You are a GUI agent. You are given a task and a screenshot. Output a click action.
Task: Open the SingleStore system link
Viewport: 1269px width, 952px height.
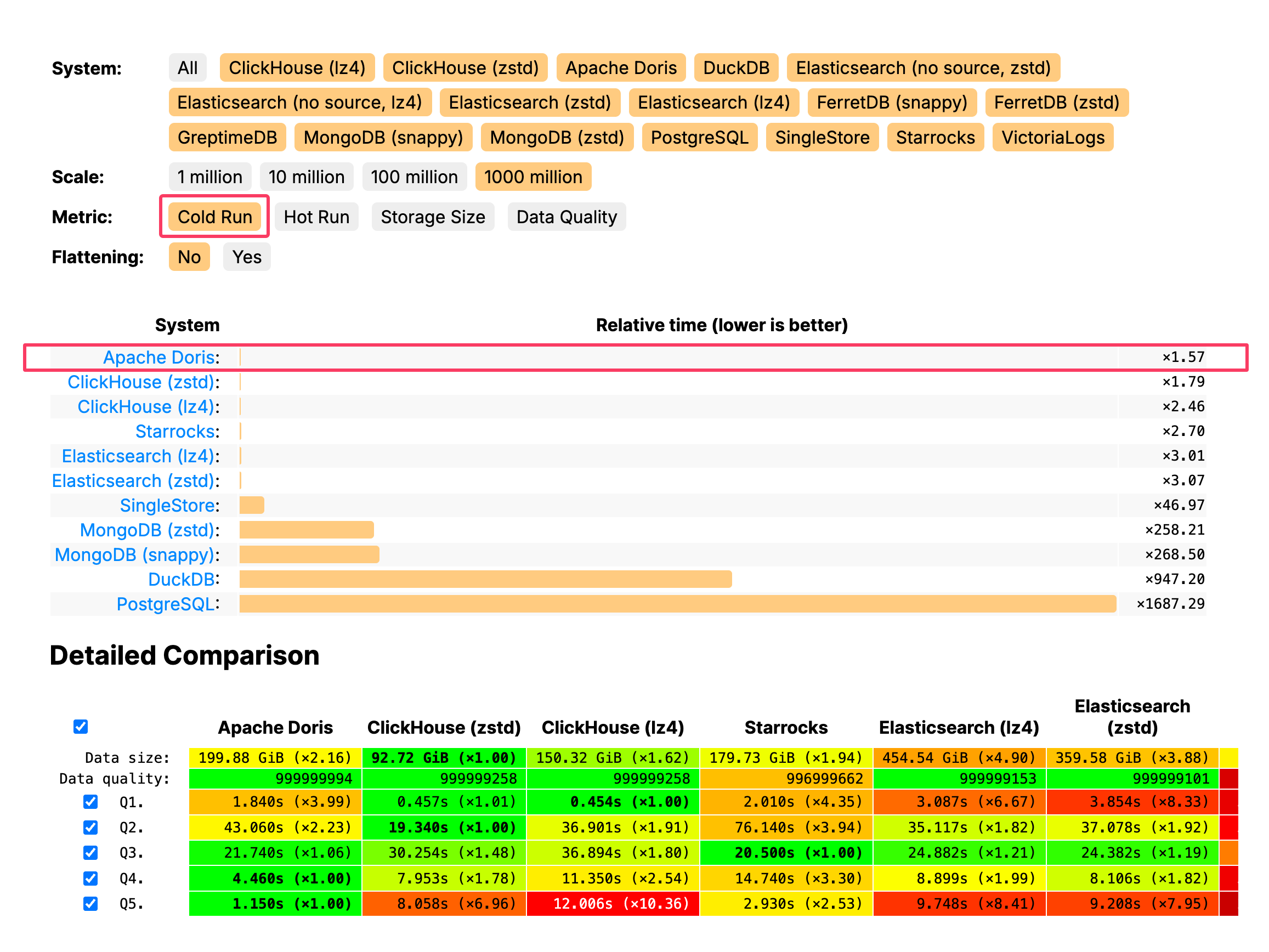[167, 505]
